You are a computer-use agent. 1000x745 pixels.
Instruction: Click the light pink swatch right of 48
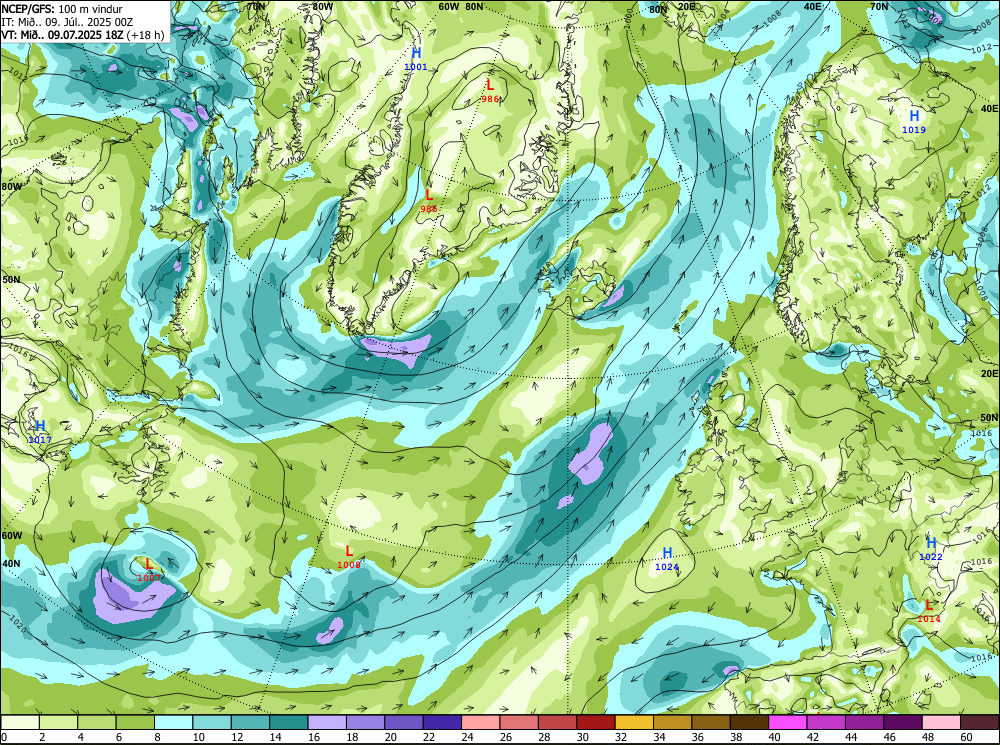tap(941, 722)
